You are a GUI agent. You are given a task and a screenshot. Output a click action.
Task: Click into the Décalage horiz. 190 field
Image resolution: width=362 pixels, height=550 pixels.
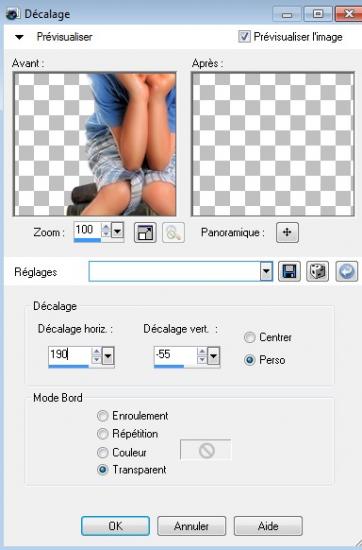69,355
